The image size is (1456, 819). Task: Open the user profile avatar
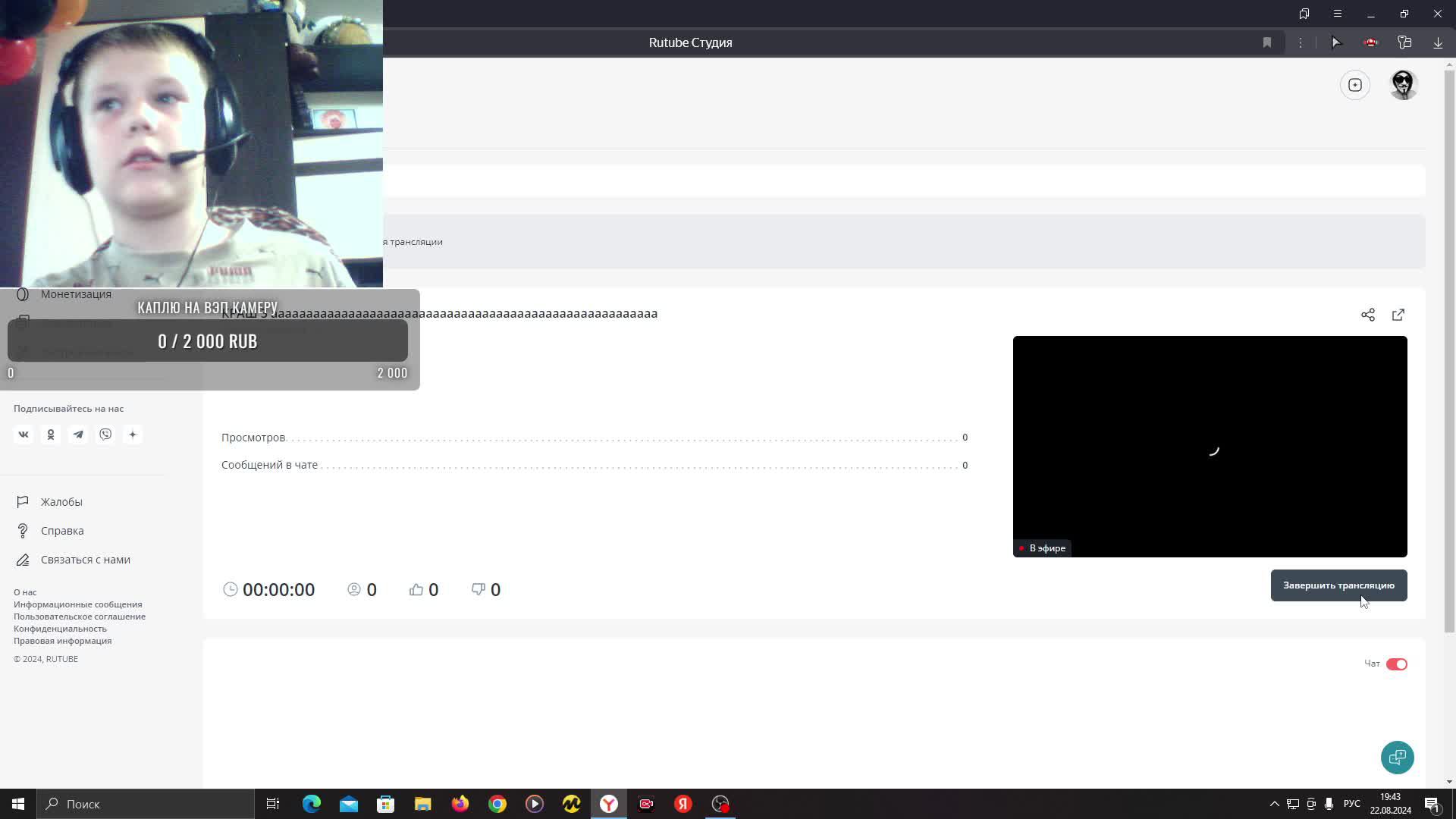click(x=1404, y=85)
